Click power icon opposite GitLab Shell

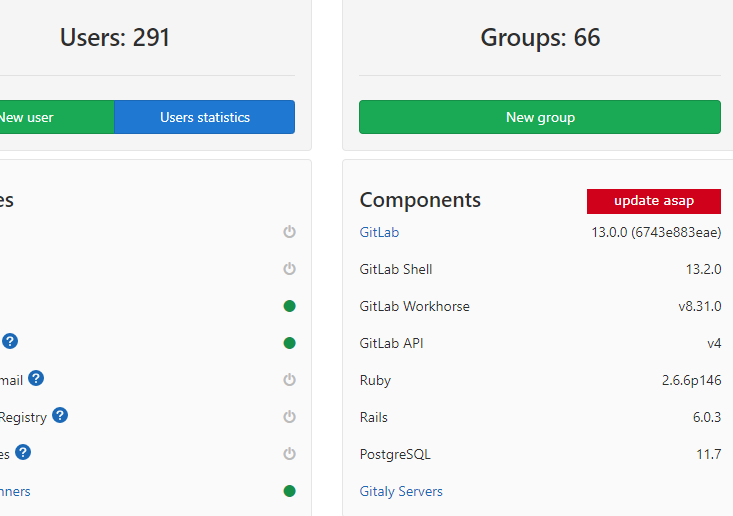coord(289,269)
